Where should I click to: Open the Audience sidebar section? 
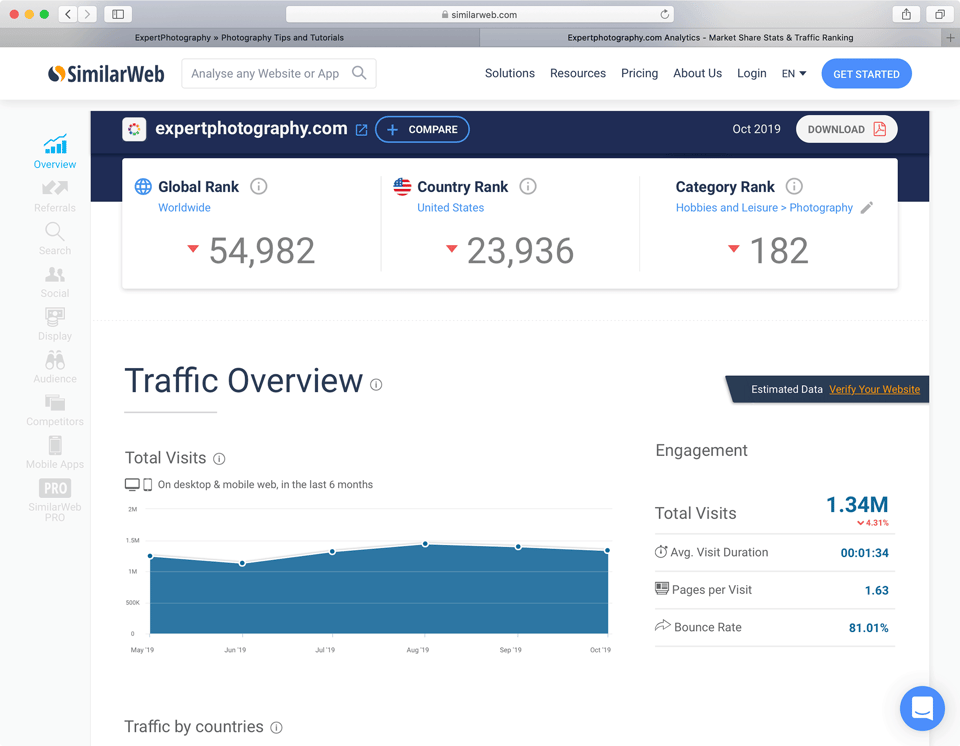pos(54,367)
